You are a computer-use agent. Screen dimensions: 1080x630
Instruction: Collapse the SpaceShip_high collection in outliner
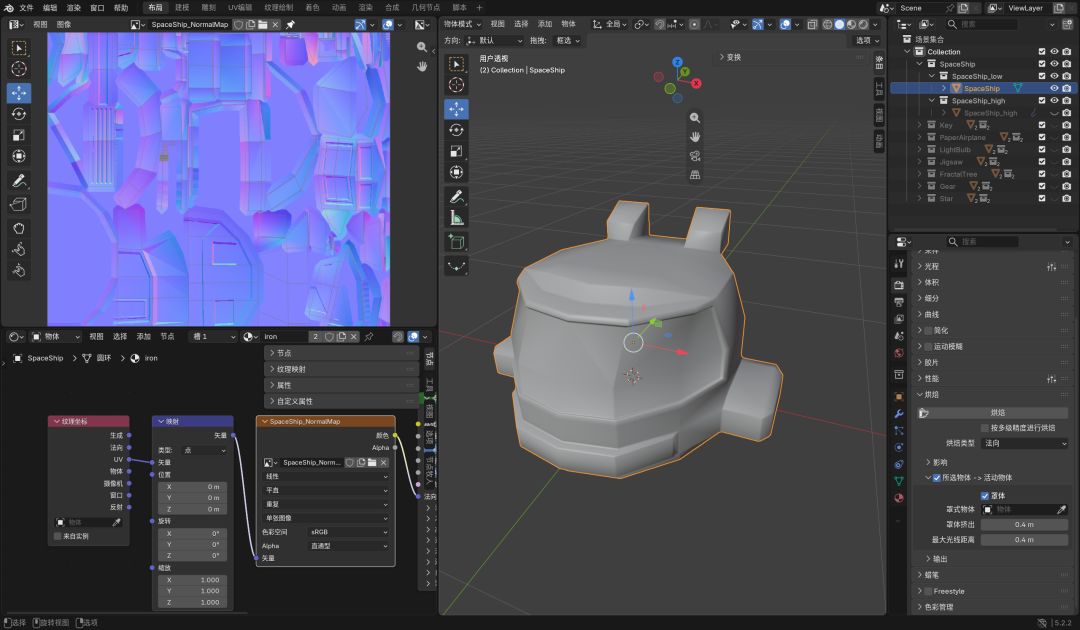point(932,101)
